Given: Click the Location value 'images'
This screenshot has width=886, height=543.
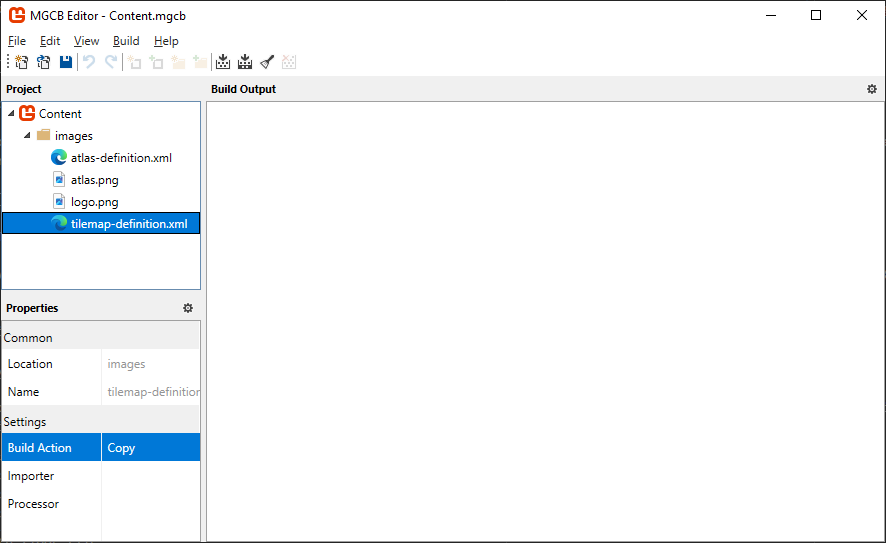Looking at the screenshot, I should (x=126, y=364).
